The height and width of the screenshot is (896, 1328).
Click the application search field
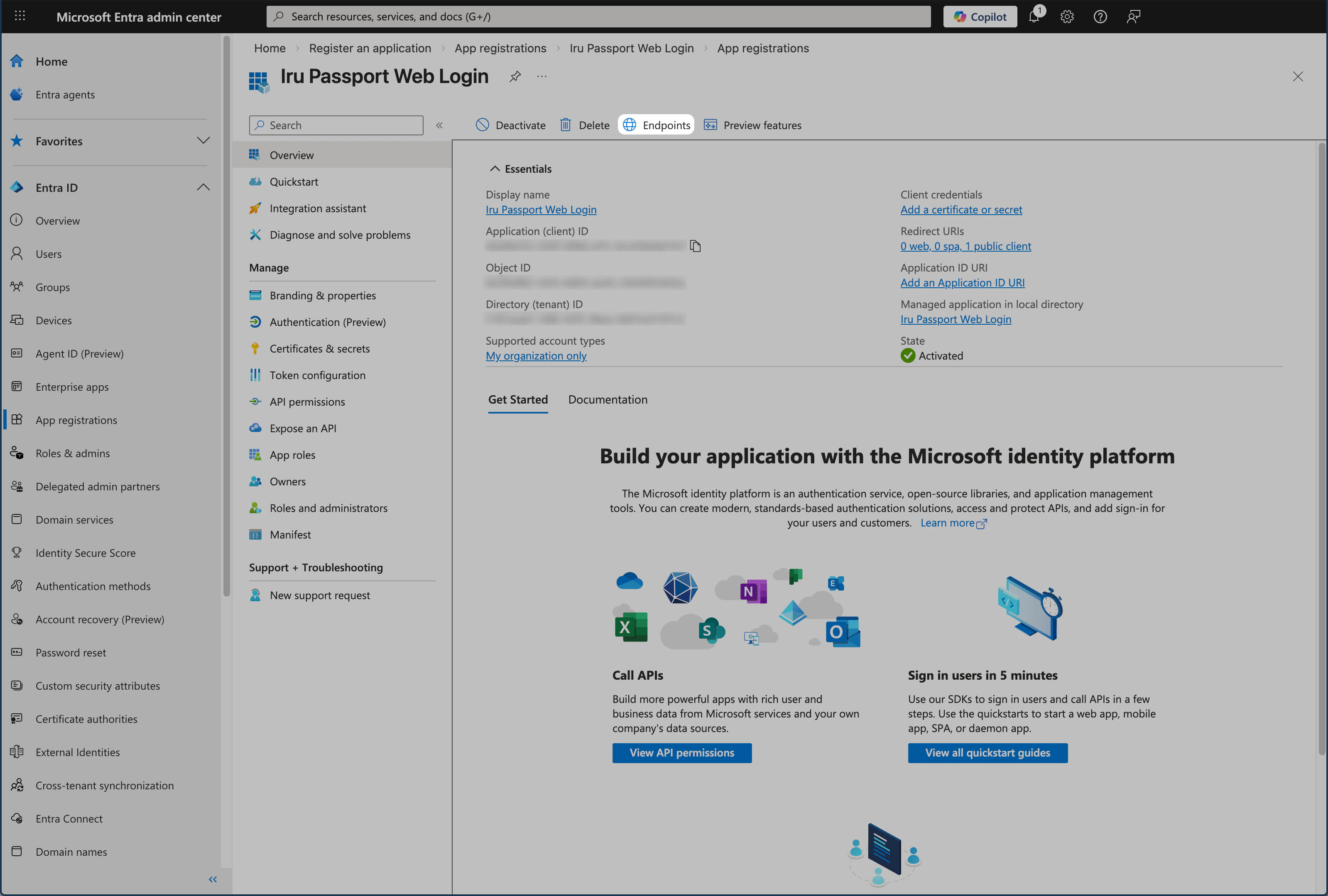pos(336,125)
